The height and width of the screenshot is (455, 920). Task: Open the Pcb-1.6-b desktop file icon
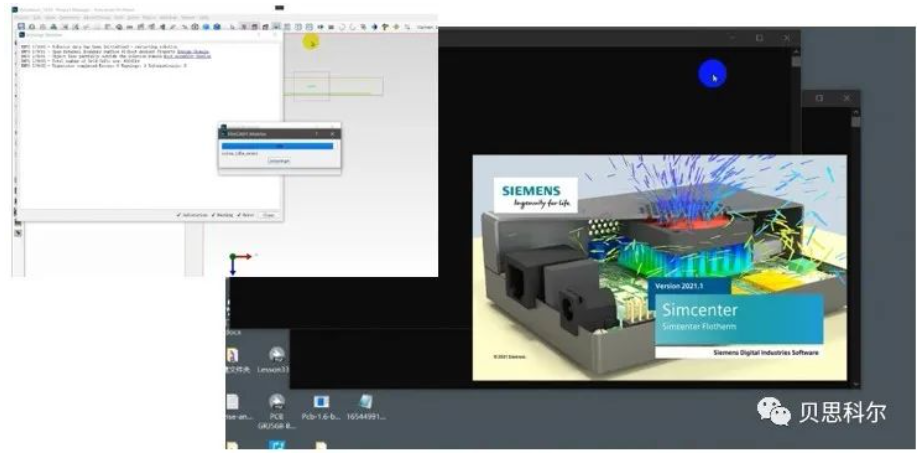[322, 402]
